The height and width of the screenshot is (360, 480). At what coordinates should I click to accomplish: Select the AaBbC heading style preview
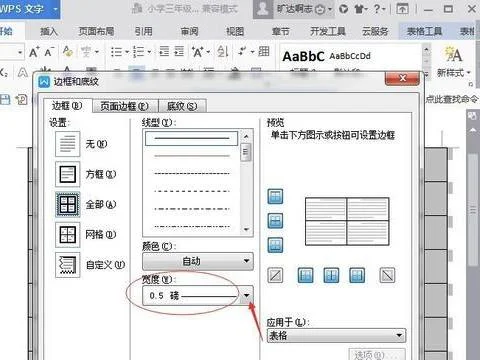click(303, 56)
